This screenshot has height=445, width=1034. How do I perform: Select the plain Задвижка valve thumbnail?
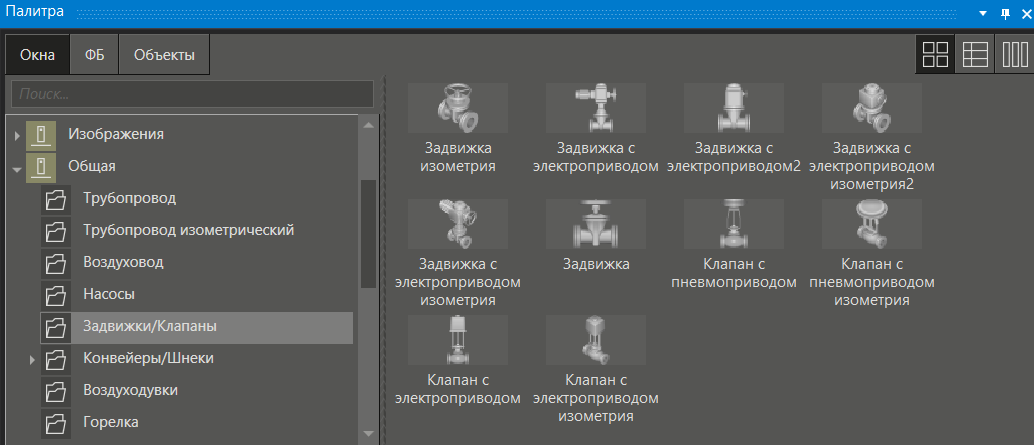tap(595, 224)
